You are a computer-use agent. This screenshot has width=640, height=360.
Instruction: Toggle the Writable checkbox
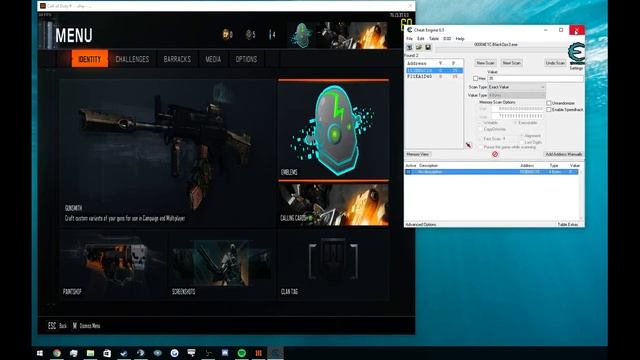point(481,123)
